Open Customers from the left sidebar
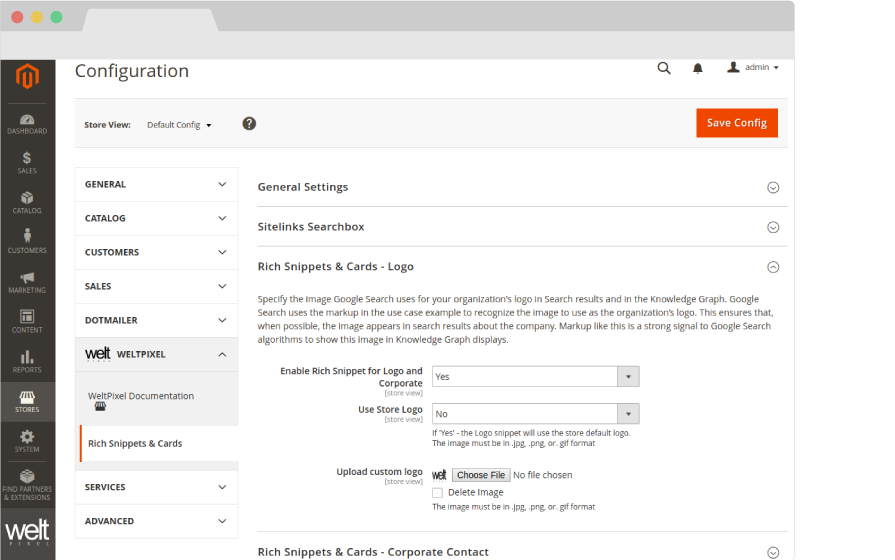Image resolution: width=895 pixels, height=560 pixels. pyautogui.click(x=27, y=242)
